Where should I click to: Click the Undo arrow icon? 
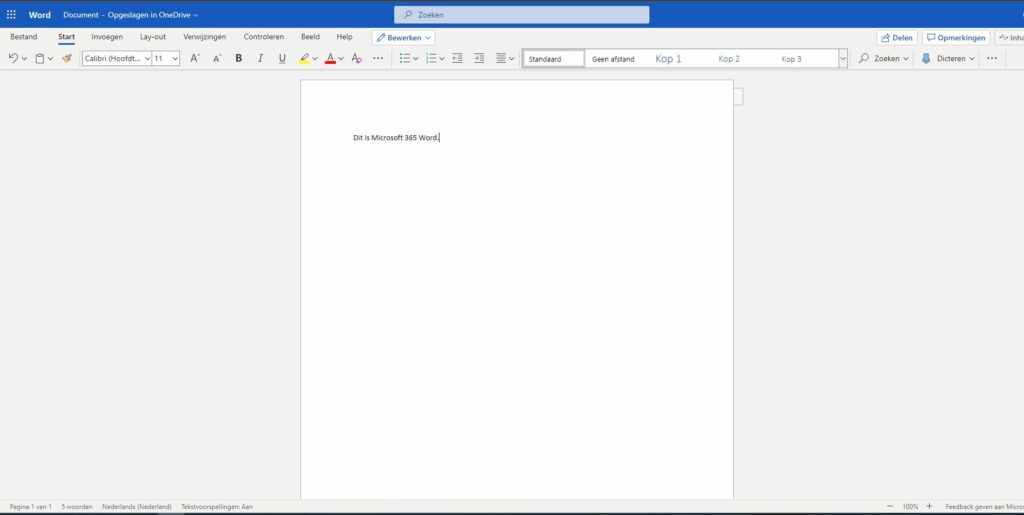[13, 59]
